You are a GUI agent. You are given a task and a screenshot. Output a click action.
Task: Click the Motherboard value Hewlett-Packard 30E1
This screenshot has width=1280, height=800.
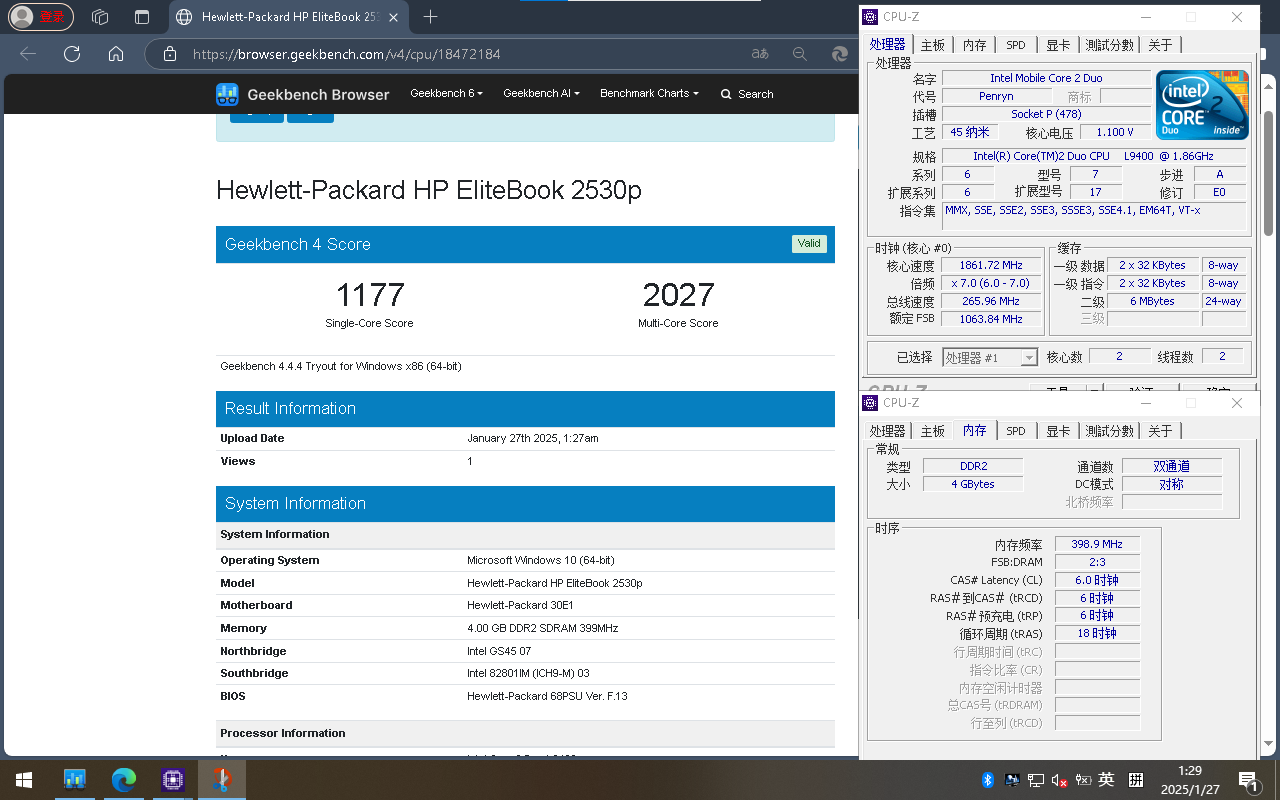[520, 605]
